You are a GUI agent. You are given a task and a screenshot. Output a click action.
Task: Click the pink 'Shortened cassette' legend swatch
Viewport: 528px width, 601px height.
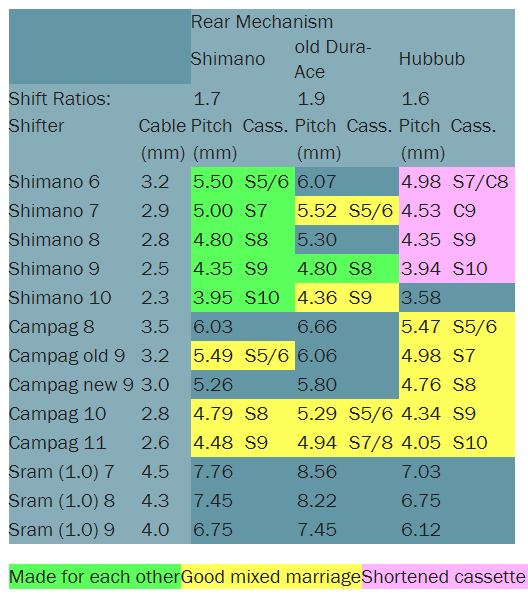tap(444, 576)
